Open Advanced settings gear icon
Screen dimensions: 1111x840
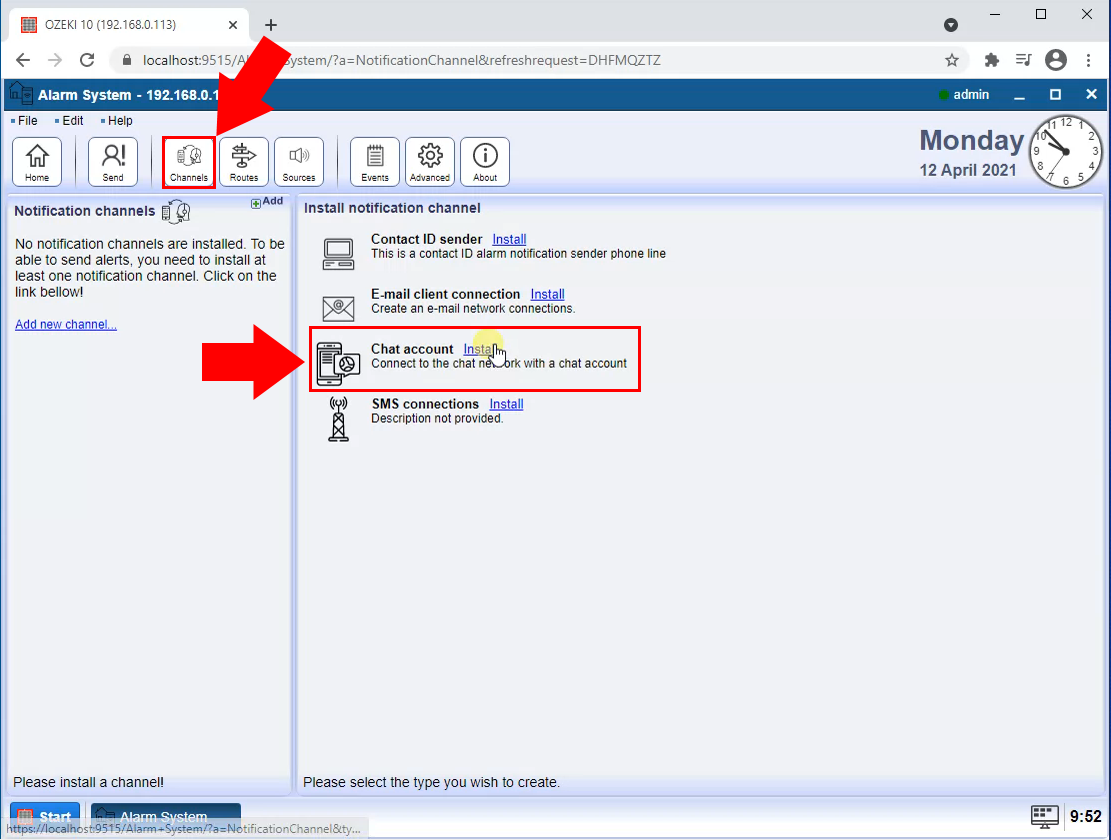click(430, 161)
